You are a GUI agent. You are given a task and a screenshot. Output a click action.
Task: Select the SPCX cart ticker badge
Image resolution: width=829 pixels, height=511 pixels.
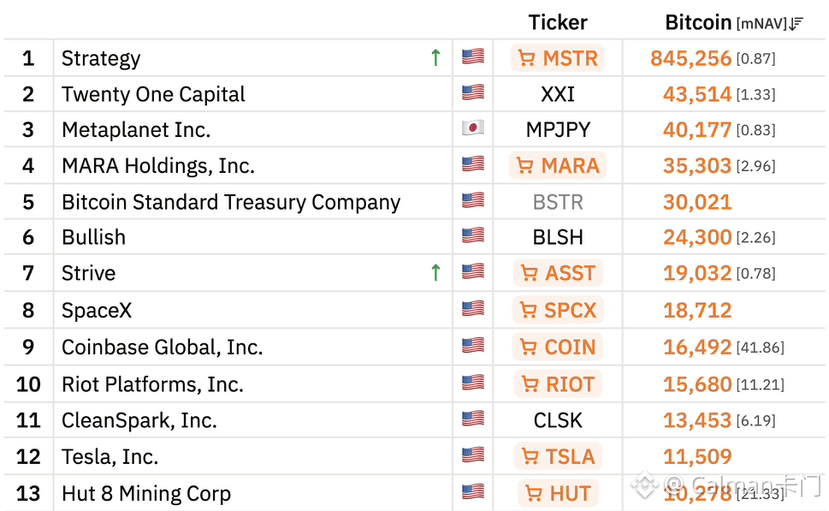[x=558, y=310]
